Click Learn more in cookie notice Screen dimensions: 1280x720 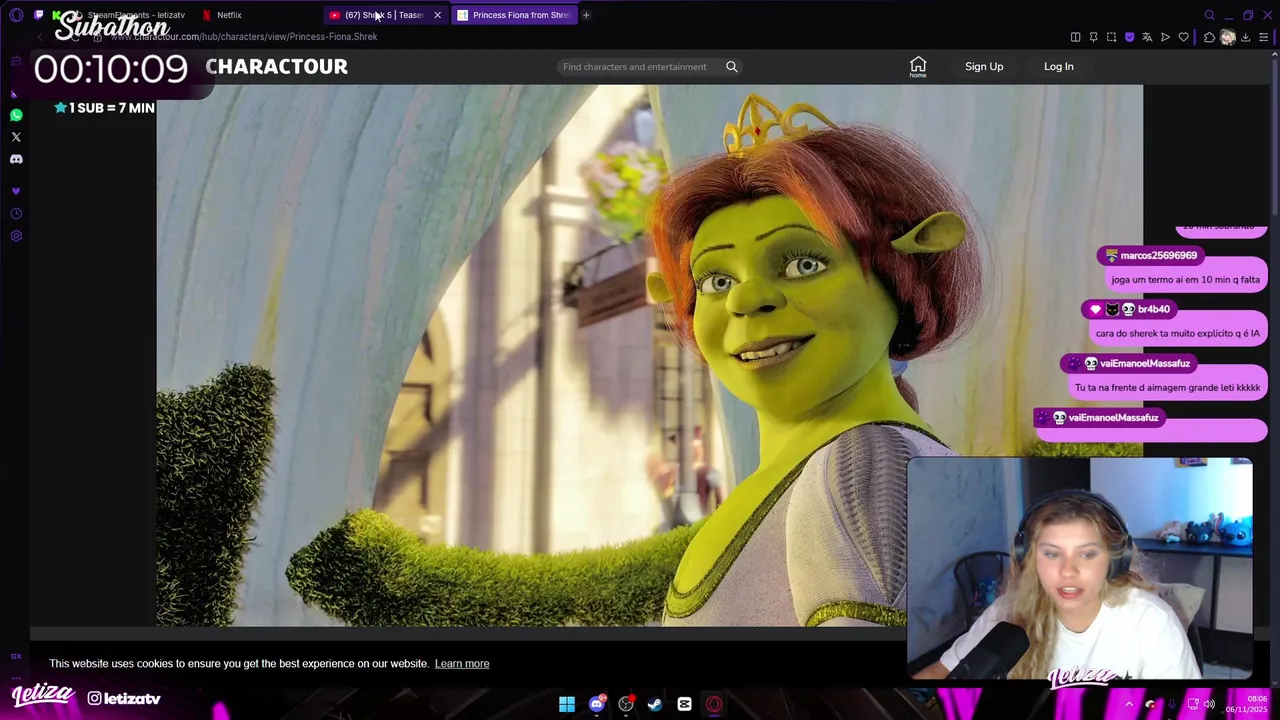tap(462, 664)
